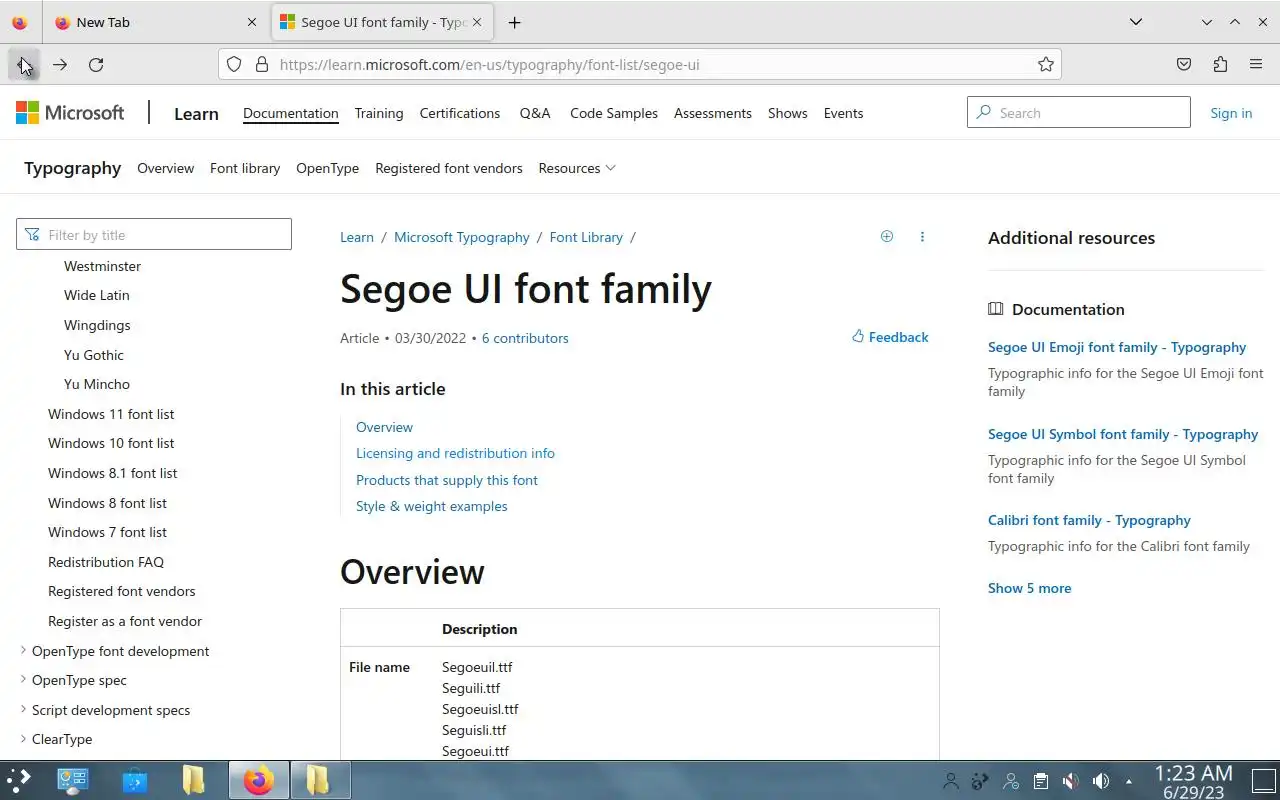Select Yu Gothic in the sidebar
Screen dimensions: 1280x800
[94, 355]
